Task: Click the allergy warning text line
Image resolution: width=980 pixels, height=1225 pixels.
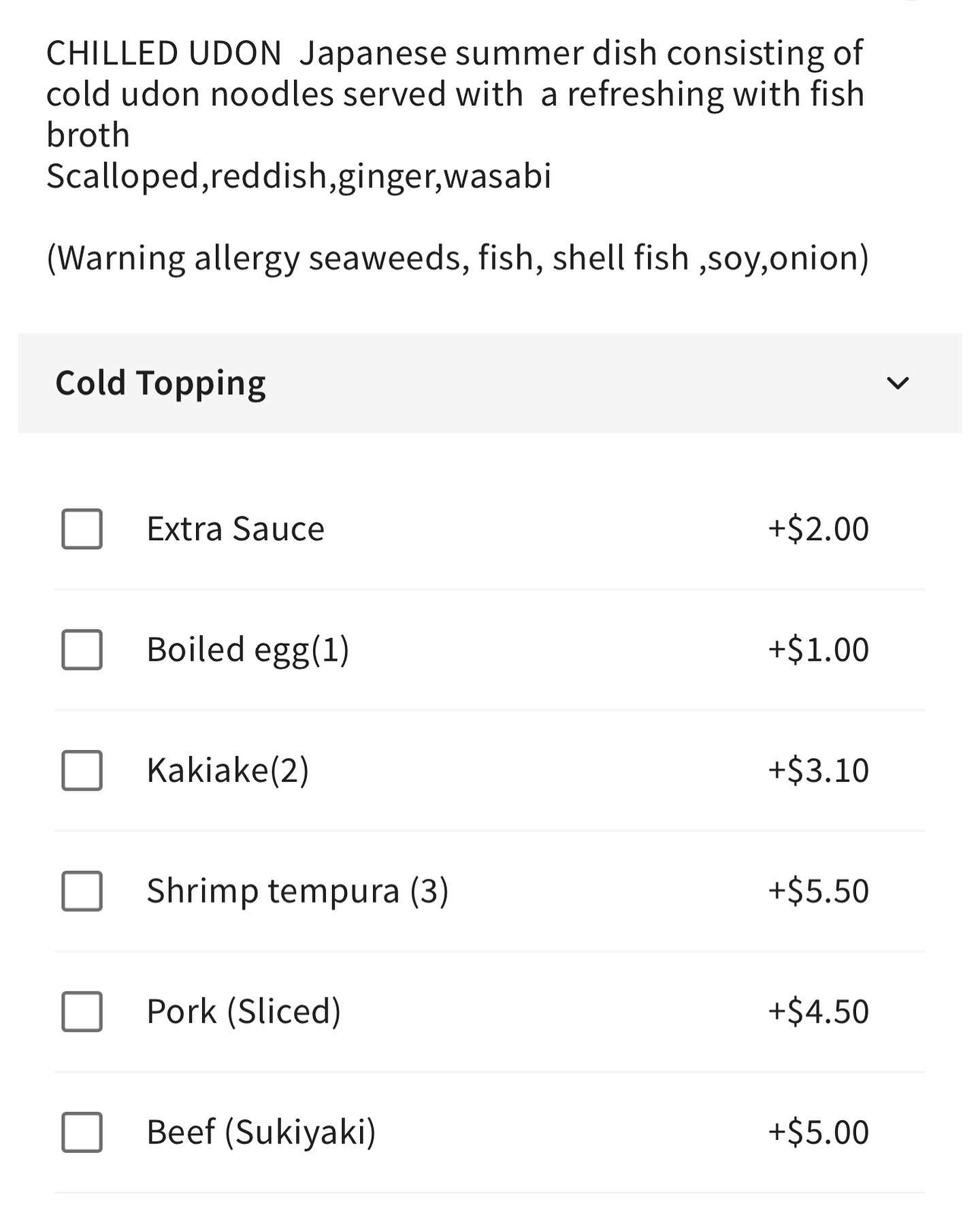Action: [457, 258]
